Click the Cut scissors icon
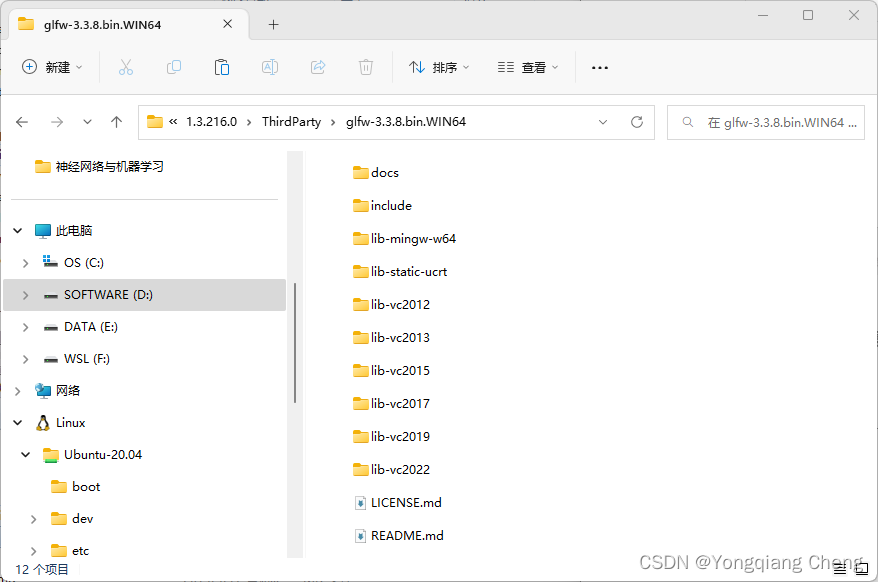878x582 pixels. point(126,67)
